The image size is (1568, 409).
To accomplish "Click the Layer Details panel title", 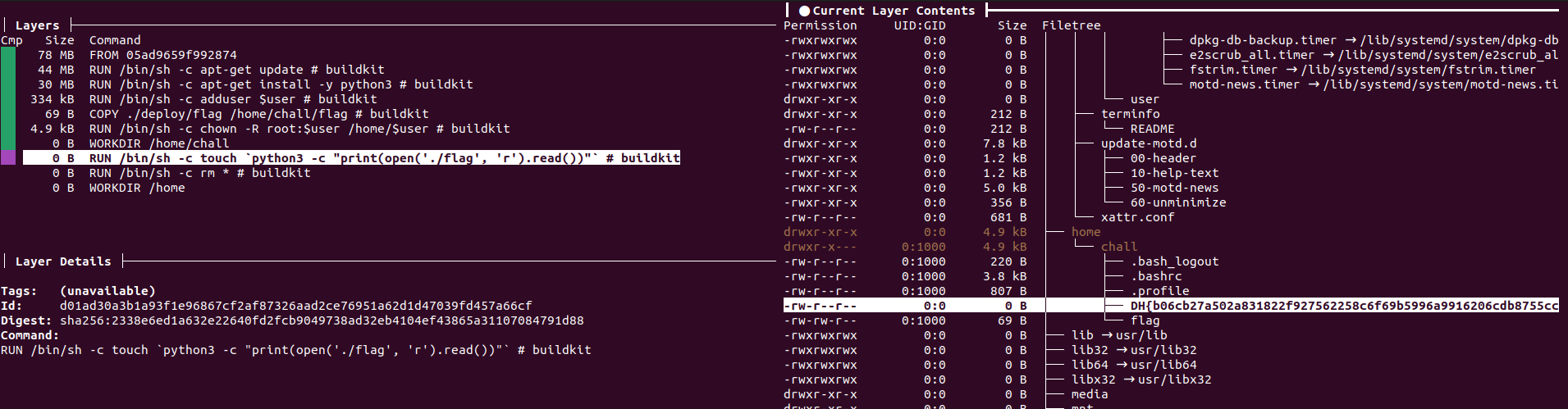I will (63, 261).
